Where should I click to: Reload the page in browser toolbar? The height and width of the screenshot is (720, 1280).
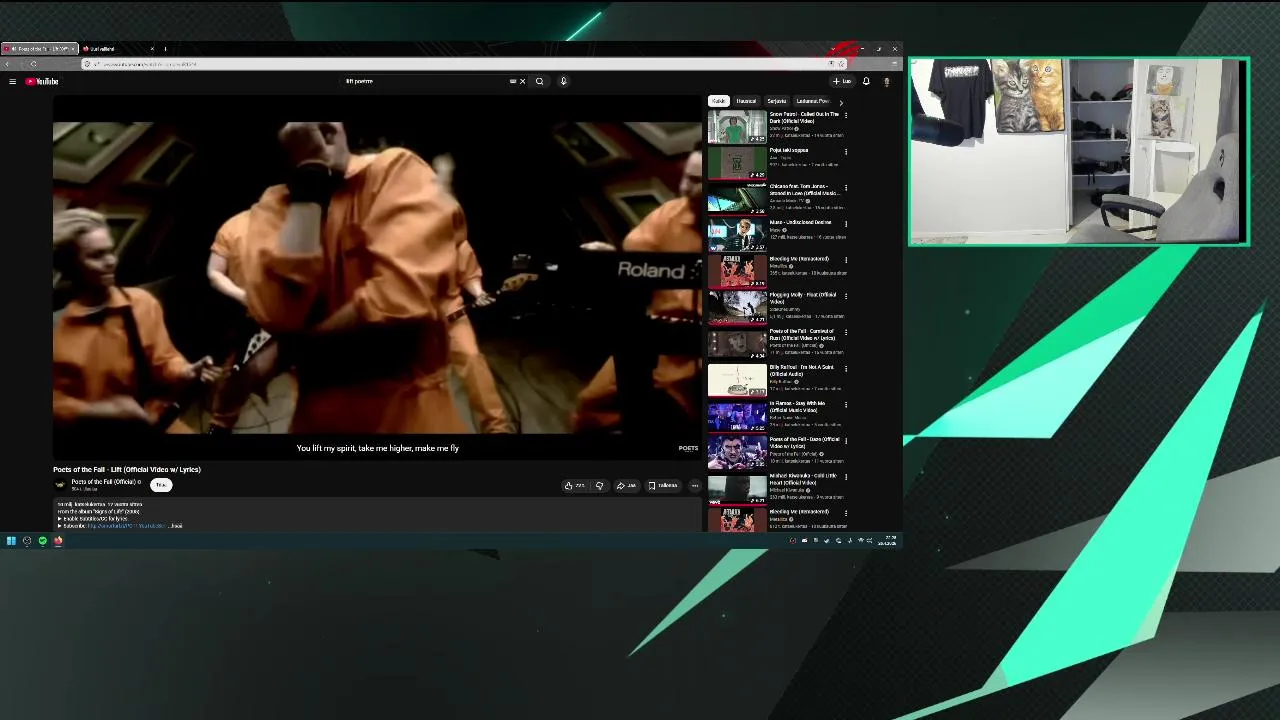point(33,64)
